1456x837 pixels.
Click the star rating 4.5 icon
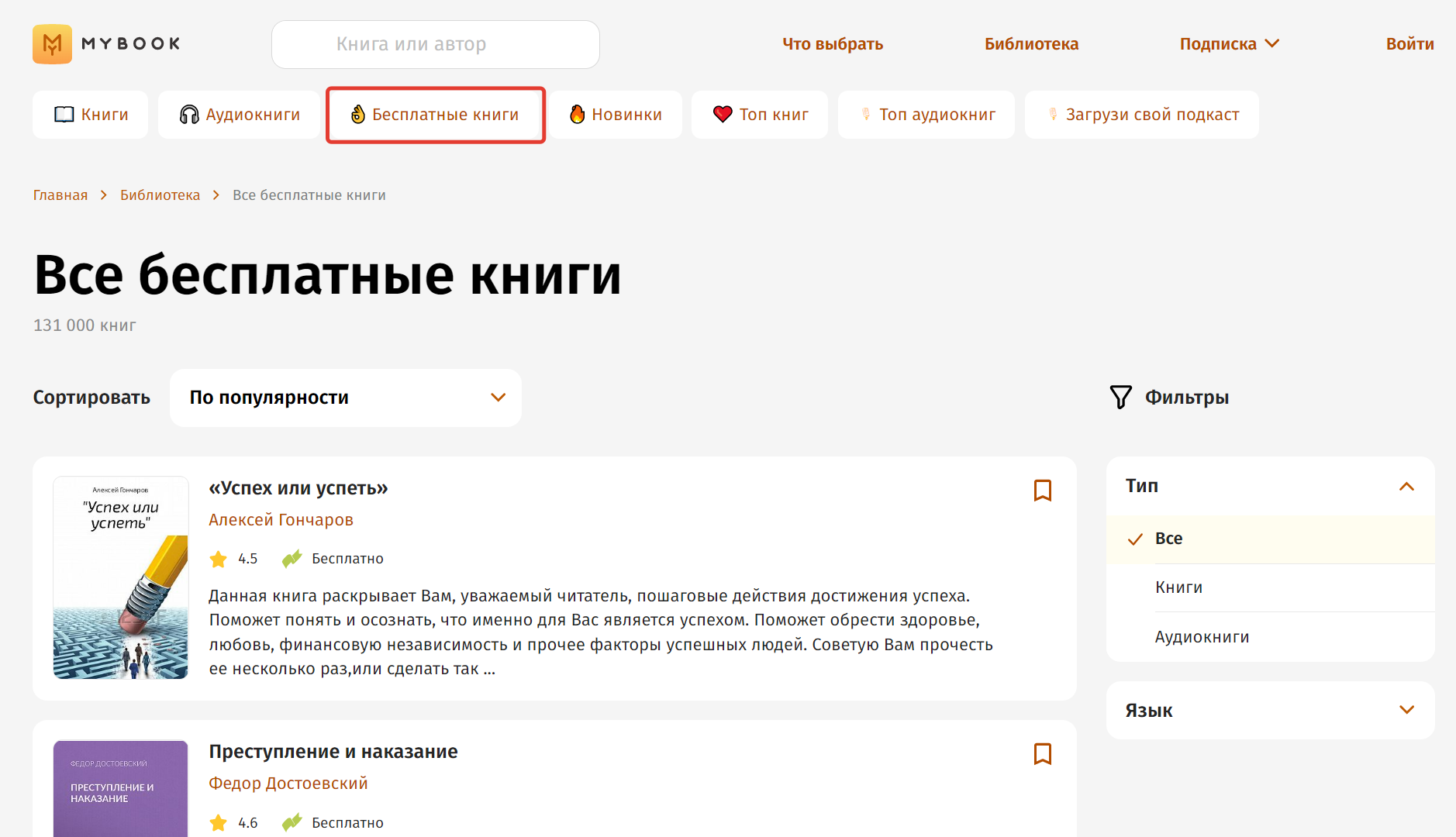click(x=219, y=559)
